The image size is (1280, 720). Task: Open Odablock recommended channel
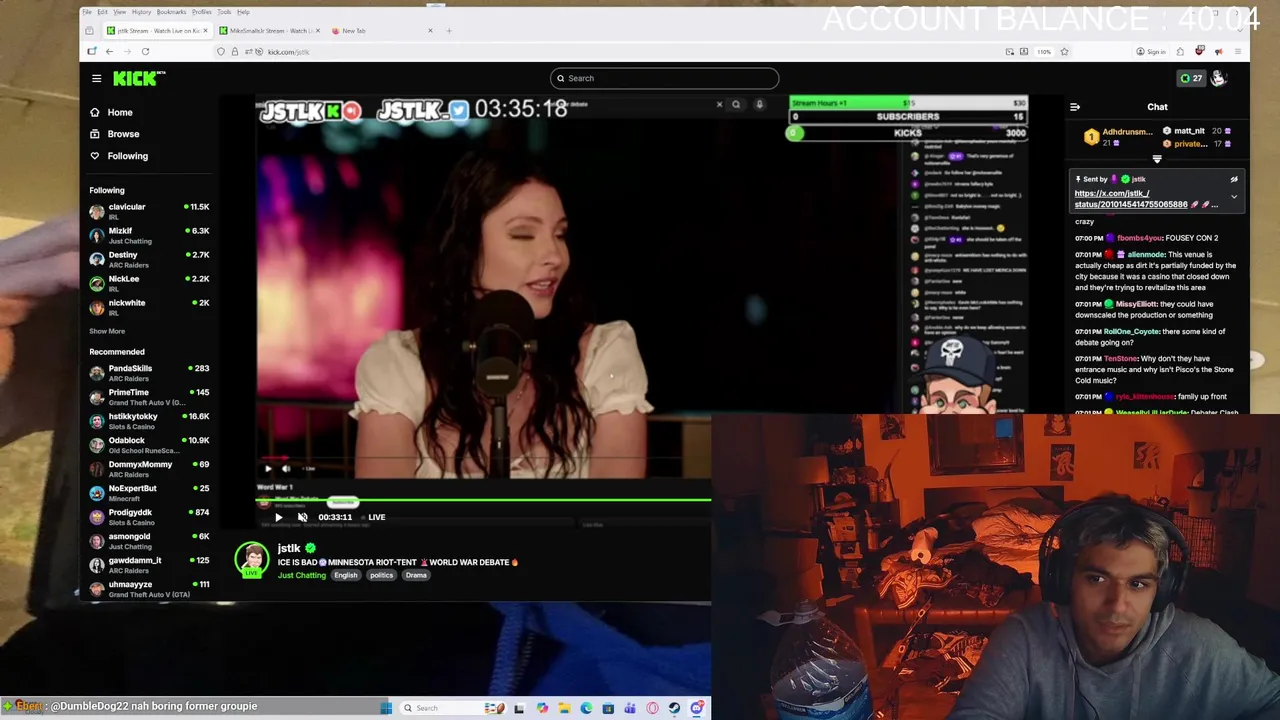tap(149, 445)
